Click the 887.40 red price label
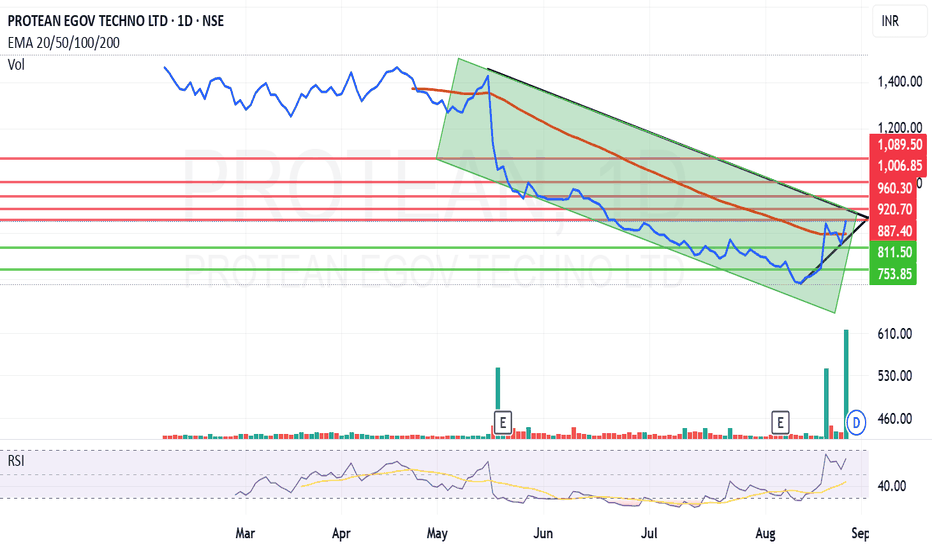Viewport: 932px width, 550px height. pyautogui.click(x=894, y=231)
